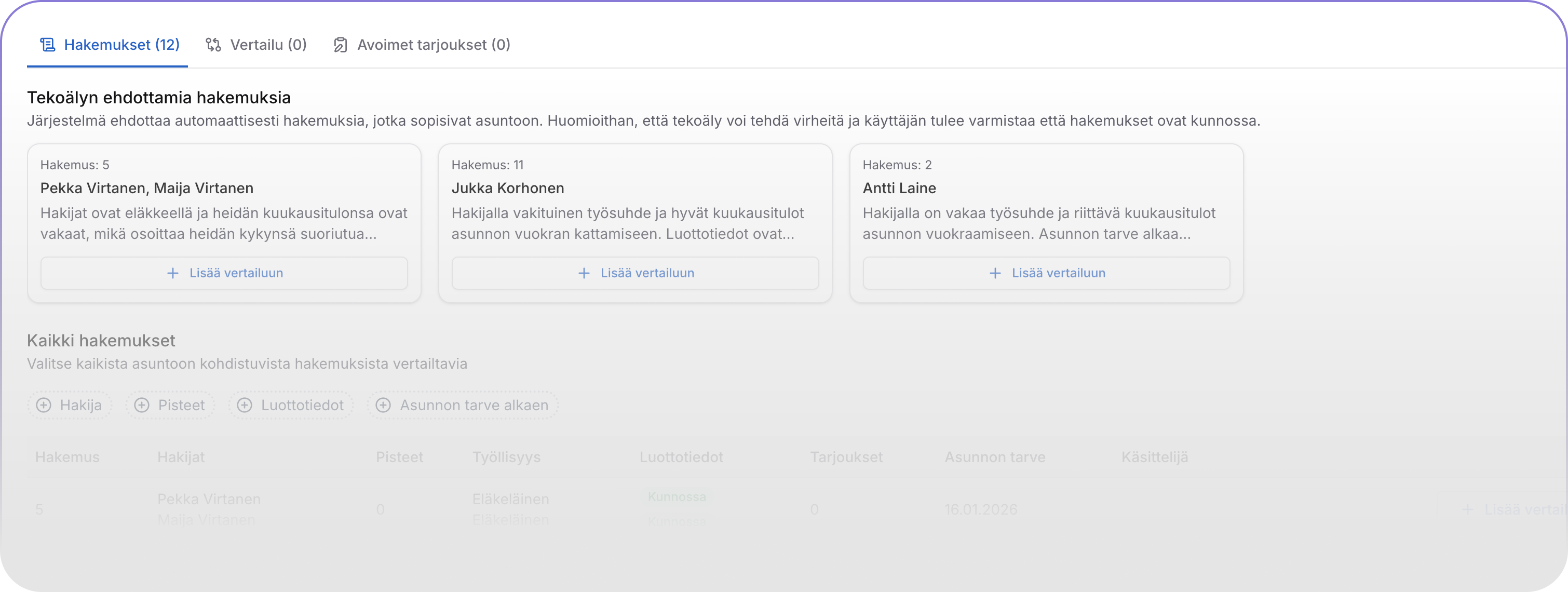The height and width of the screenshot is (592, 1568).
Task: Click the Vertailu compare icon
Action: [x=213, y=45]
